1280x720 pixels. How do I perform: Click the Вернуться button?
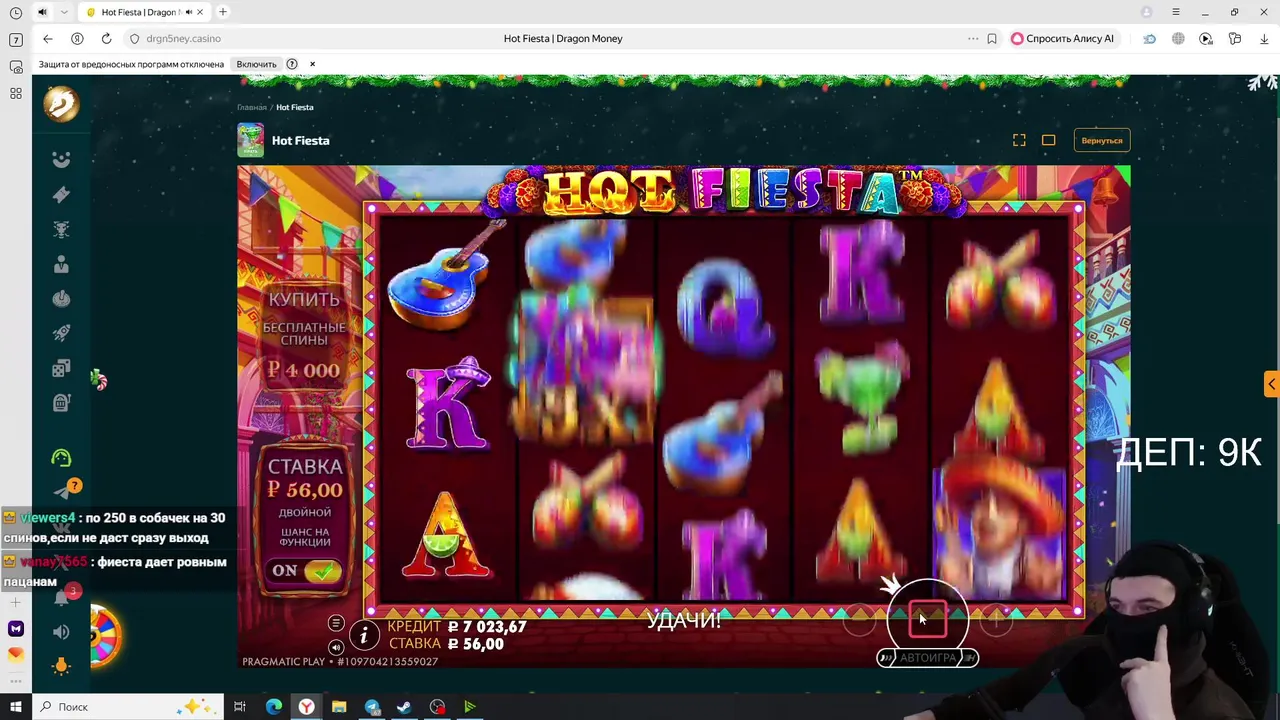(1102, 140)
